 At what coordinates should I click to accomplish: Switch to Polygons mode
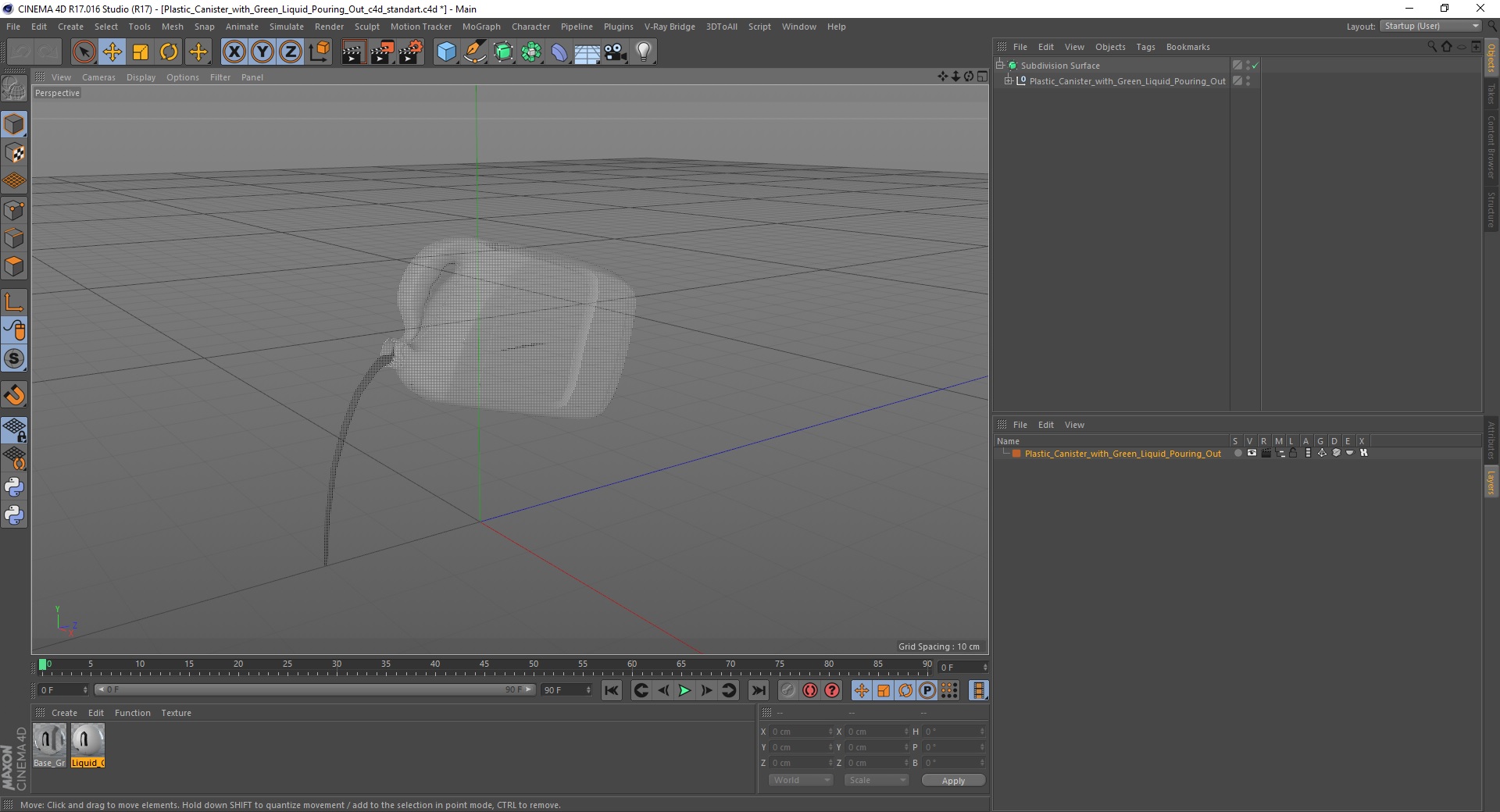[x=14, y=266]
